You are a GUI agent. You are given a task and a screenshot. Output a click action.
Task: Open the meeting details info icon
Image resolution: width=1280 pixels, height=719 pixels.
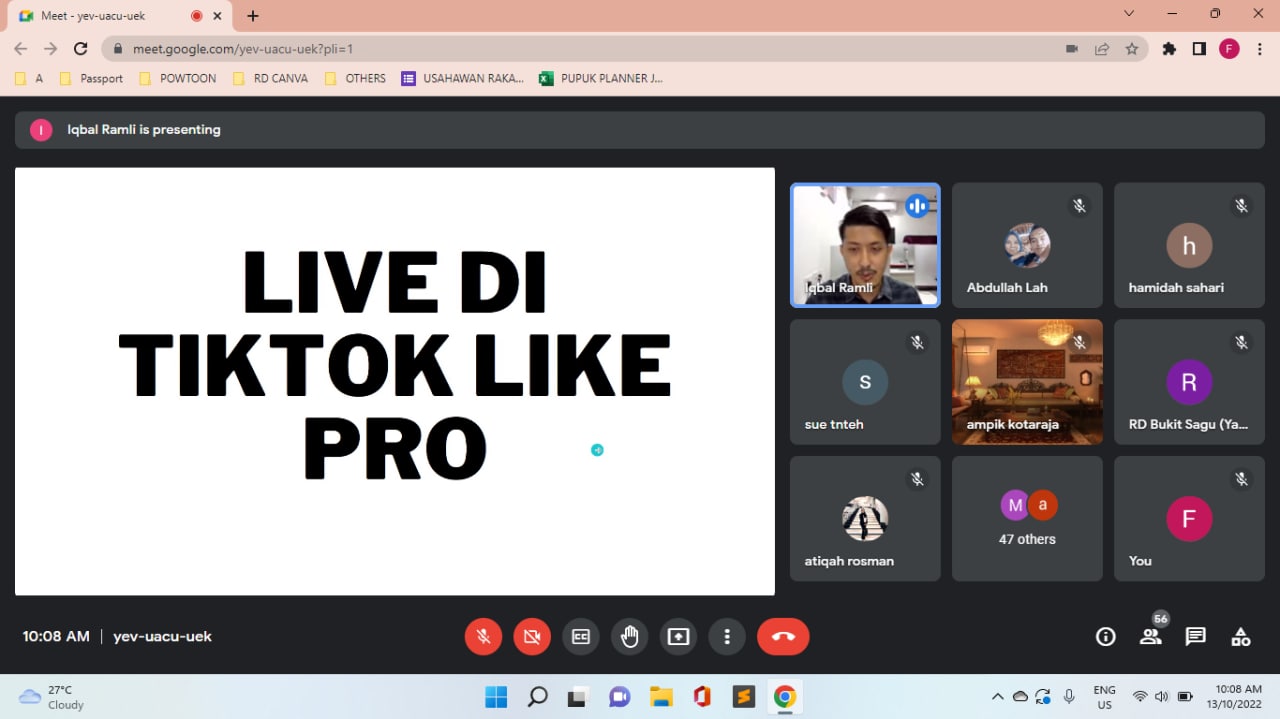(x=1105, y=637)
